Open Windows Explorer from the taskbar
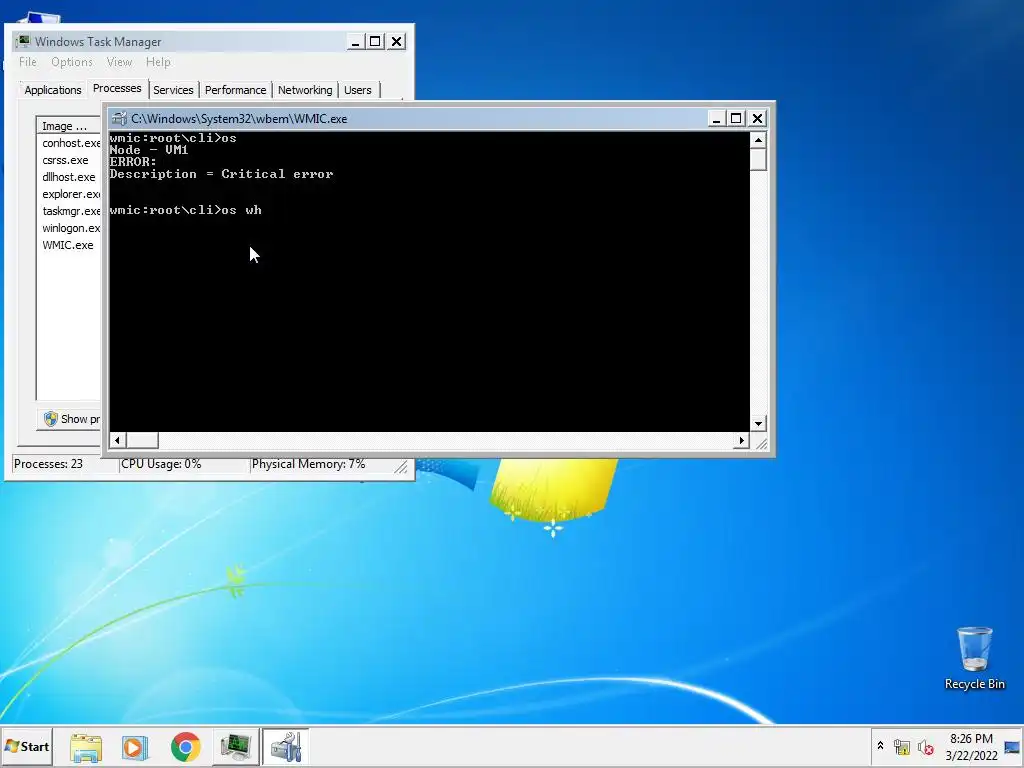This screenshot has width=1024, height=768. point(86,747)
